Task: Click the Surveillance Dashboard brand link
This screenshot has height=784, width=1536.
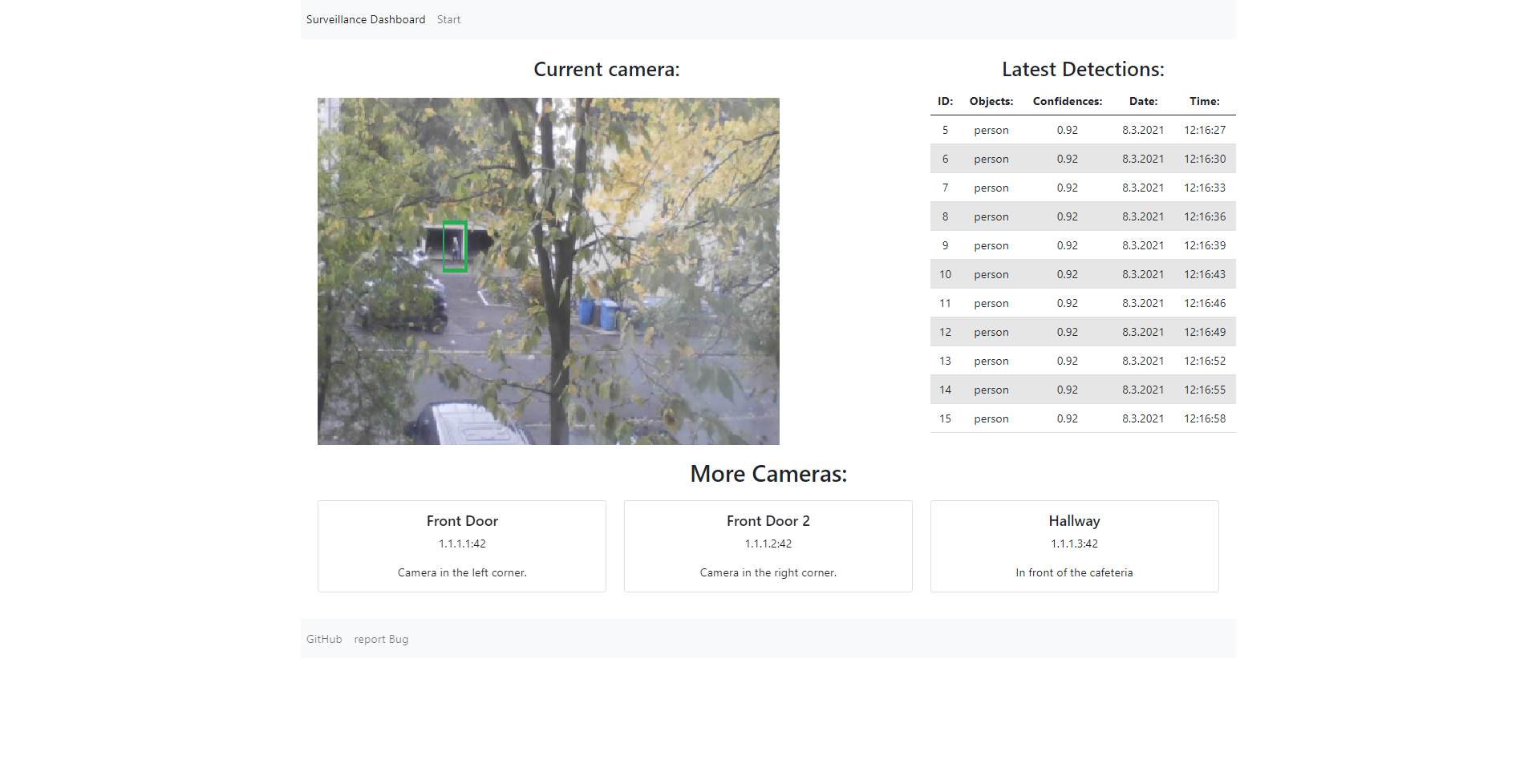Action: [x=365, y=19]
